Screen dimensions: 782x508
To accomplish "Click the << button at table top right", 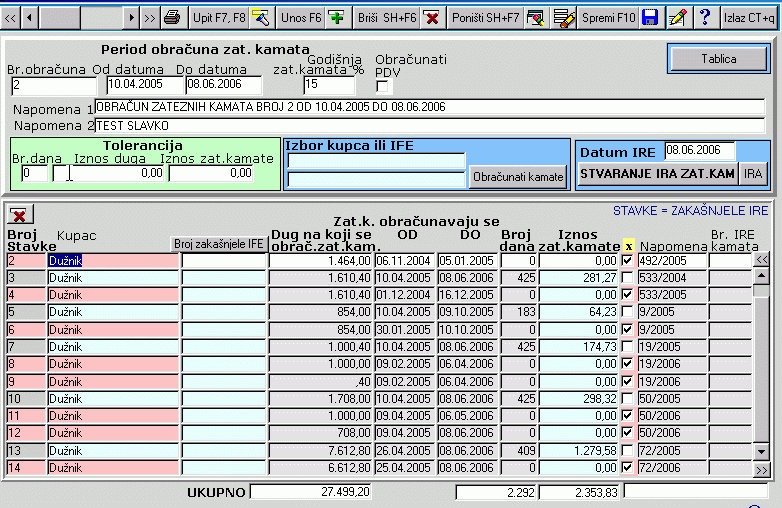I will click(x=762, y=259).
